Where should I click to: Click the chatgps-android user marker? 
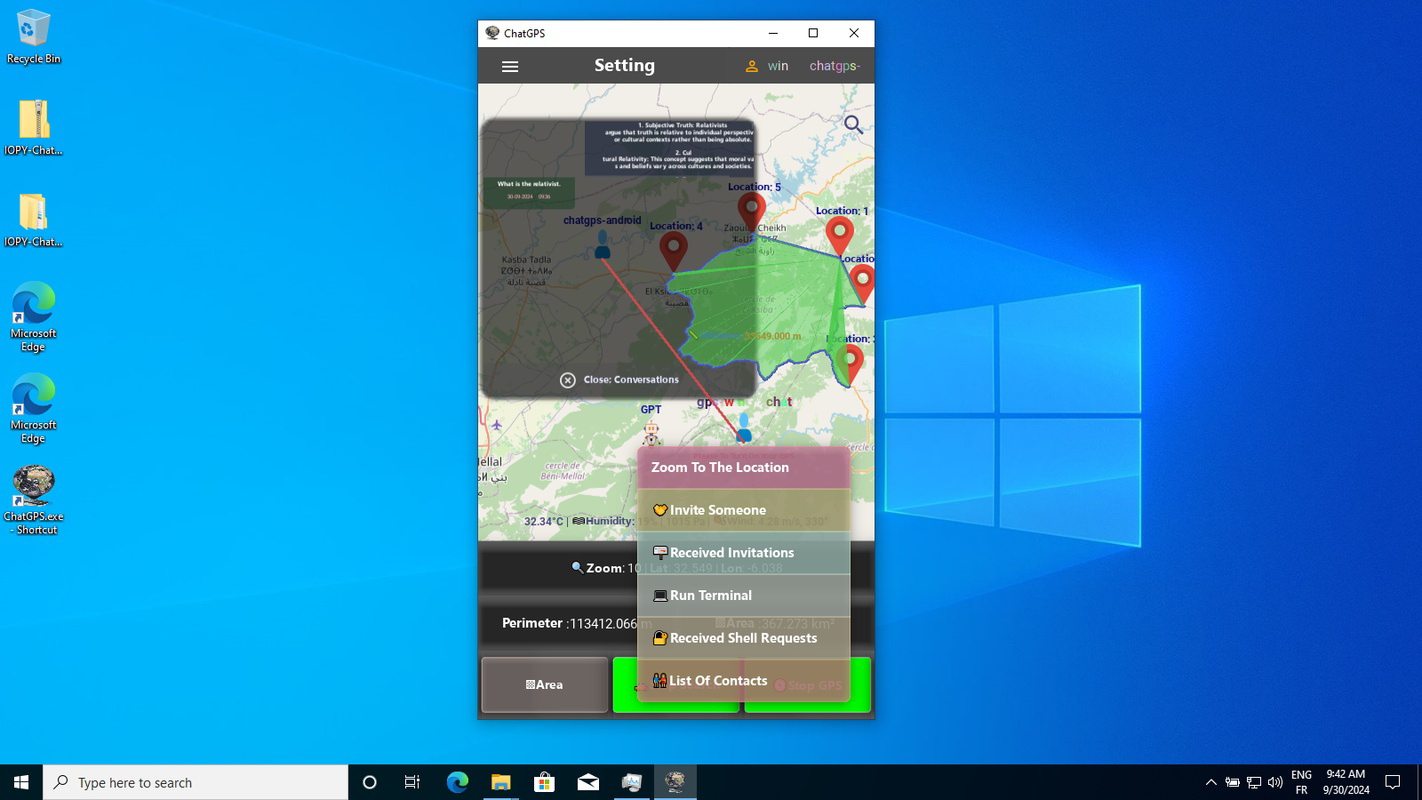click(602, 244)
